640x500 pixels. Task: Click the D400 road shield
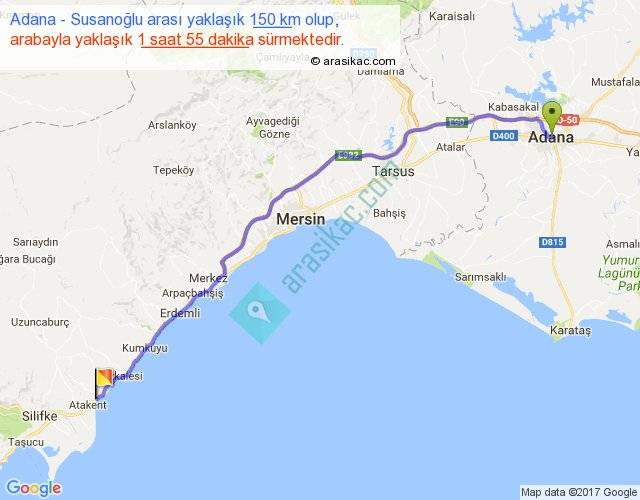click(504, 136)
